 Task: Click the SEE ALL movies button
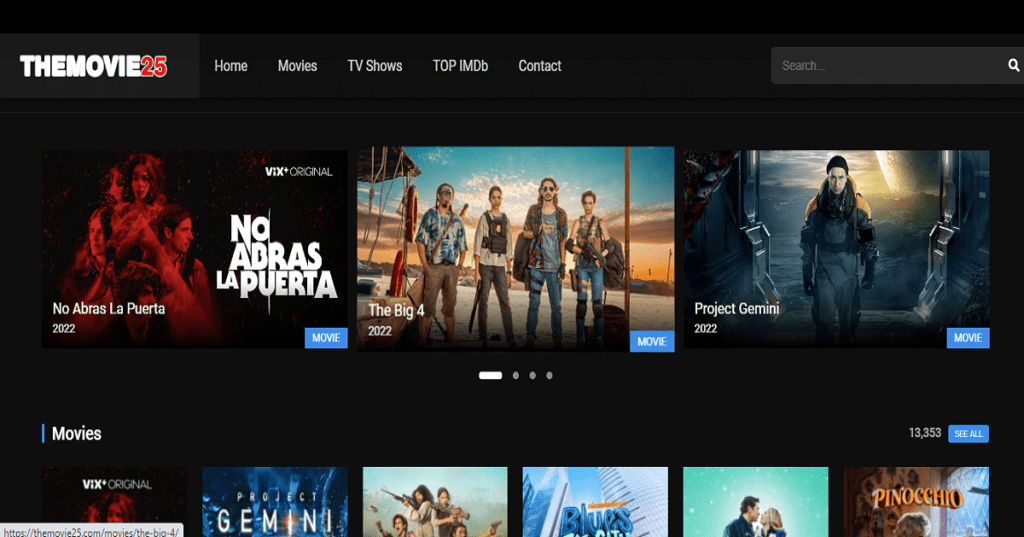pyautogui.click(x=968, y=434)
